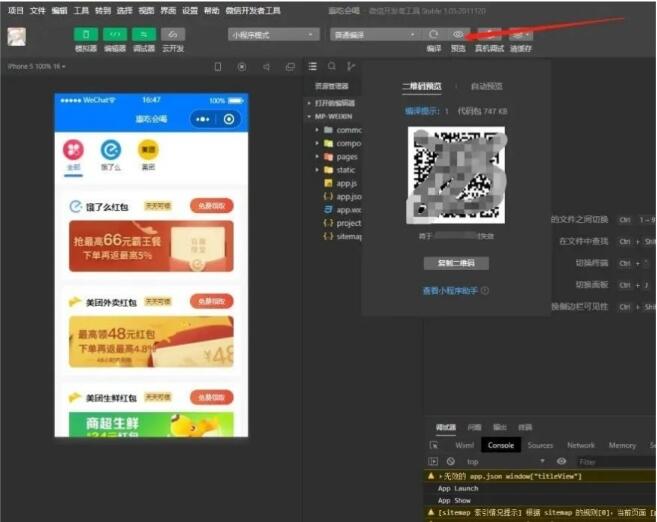Switch to the Network debugger tab
The width and height of the screenshot is (657, 522).
(x=581, y=445)
